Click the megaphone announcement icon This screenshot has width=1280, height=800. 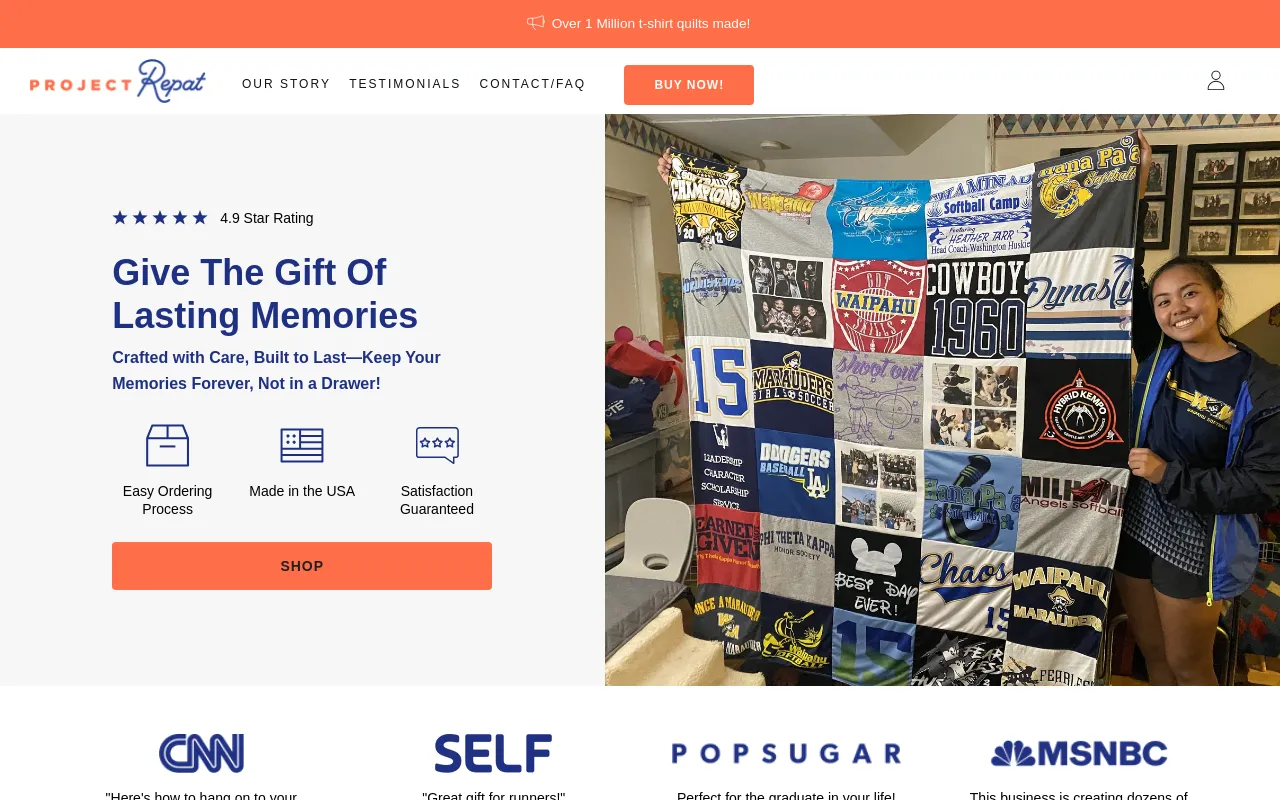pyautogui.click(x=536, y=22)
